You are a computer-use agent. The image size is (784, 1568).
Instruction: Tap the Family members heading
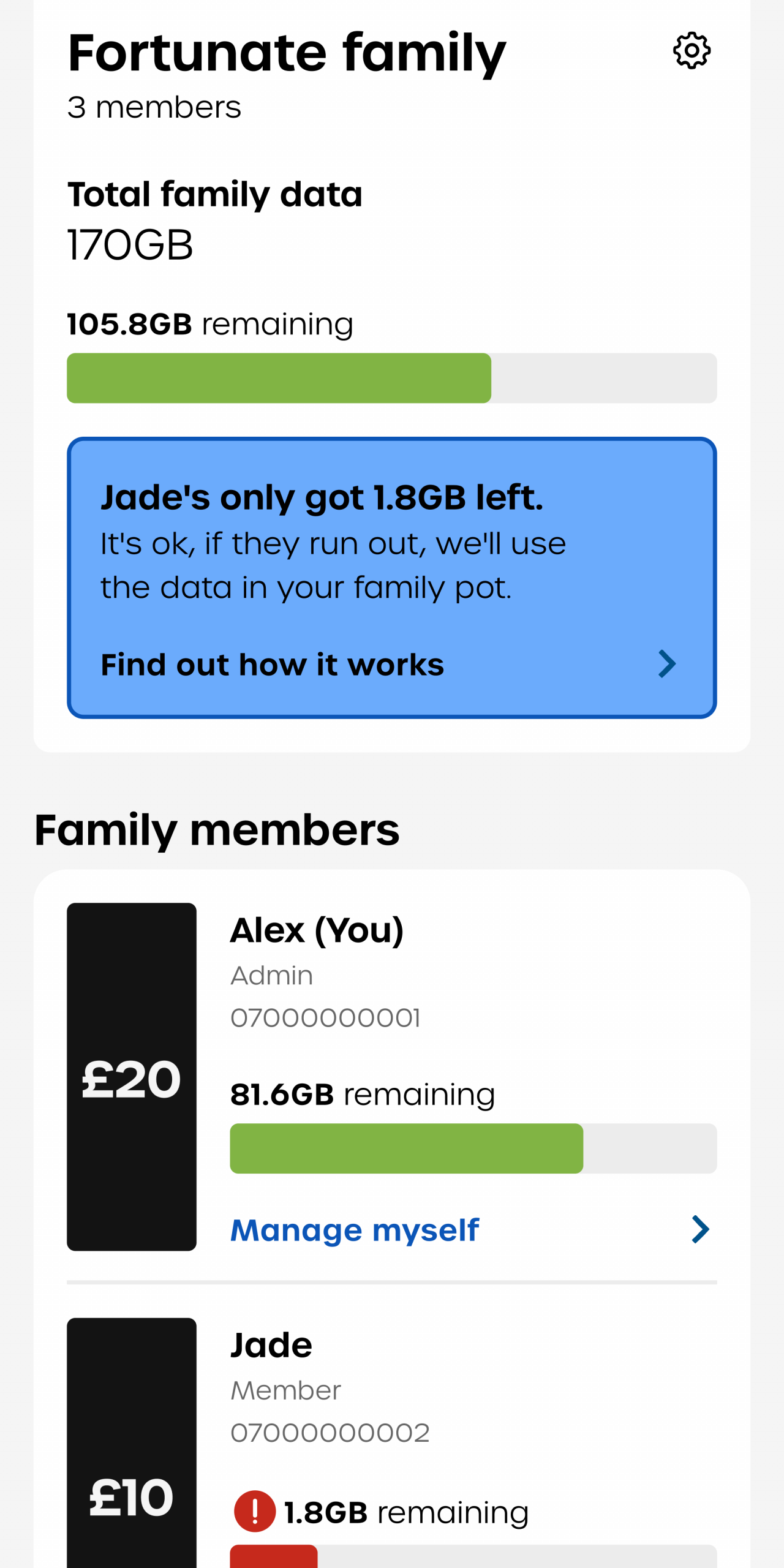(217, 830)
